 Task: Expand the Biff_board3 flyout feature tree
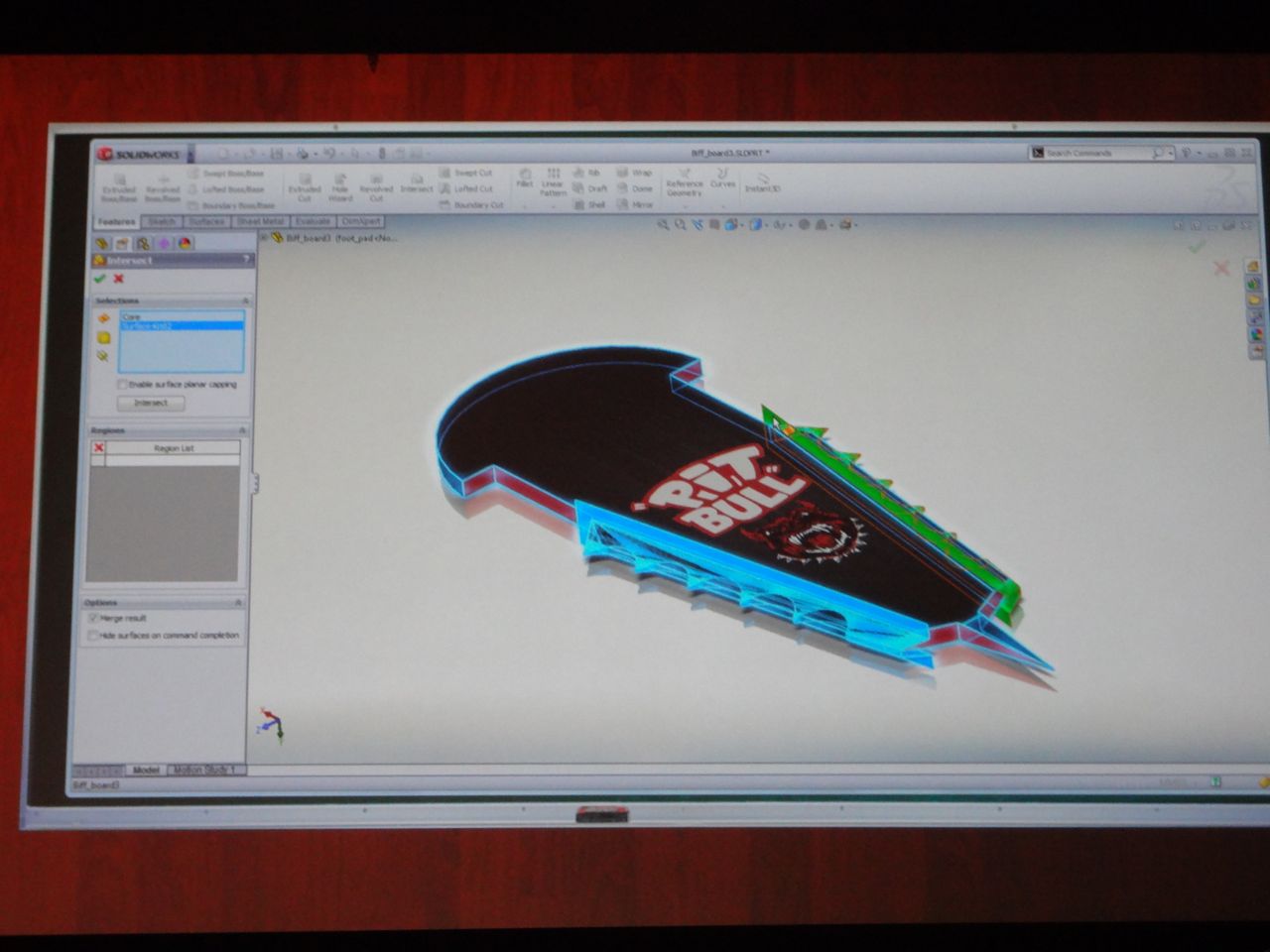click(x=264, y=238)
